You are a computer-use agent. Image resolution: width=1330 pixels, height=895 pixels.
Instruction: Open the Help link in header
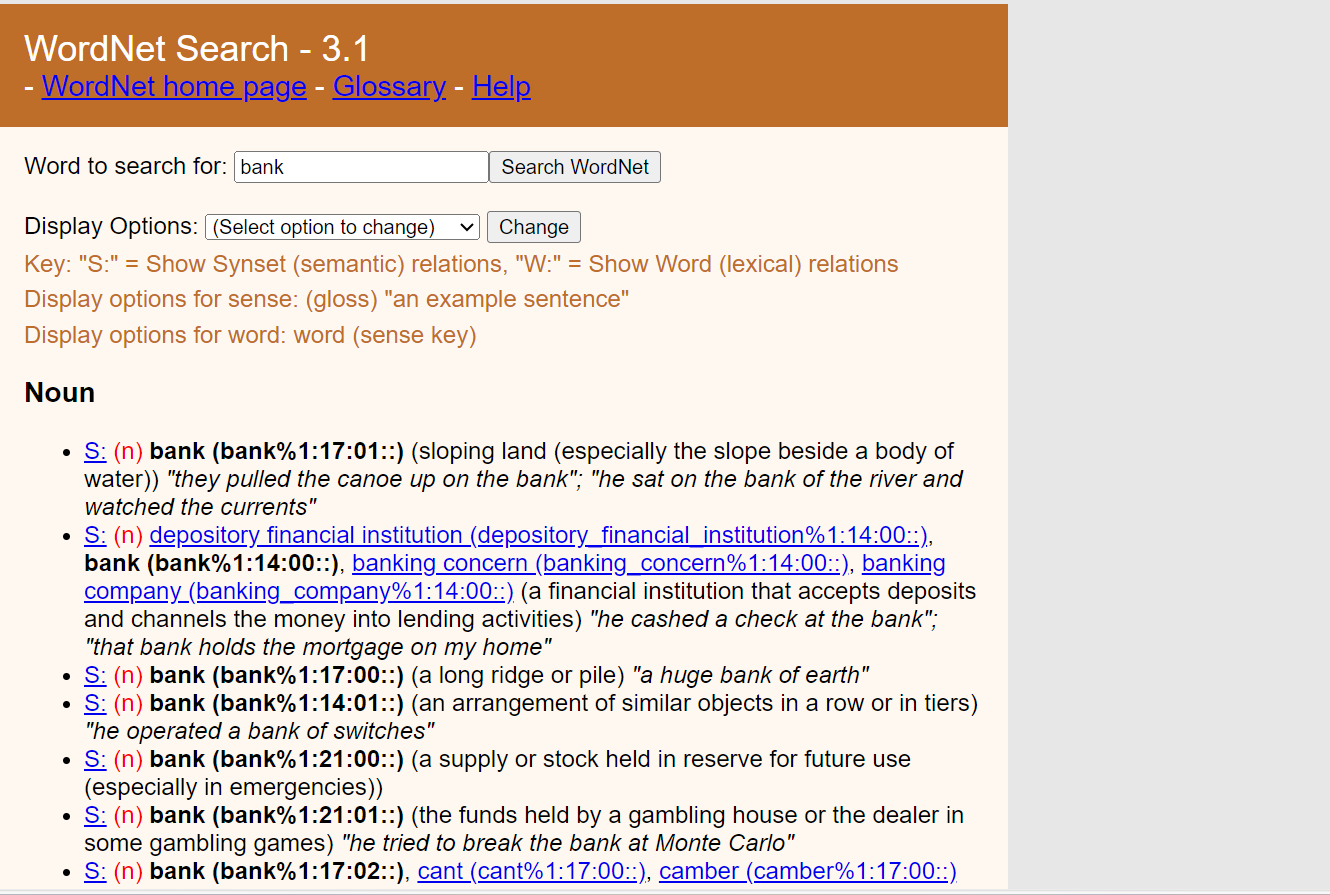(x=501, y=87)
